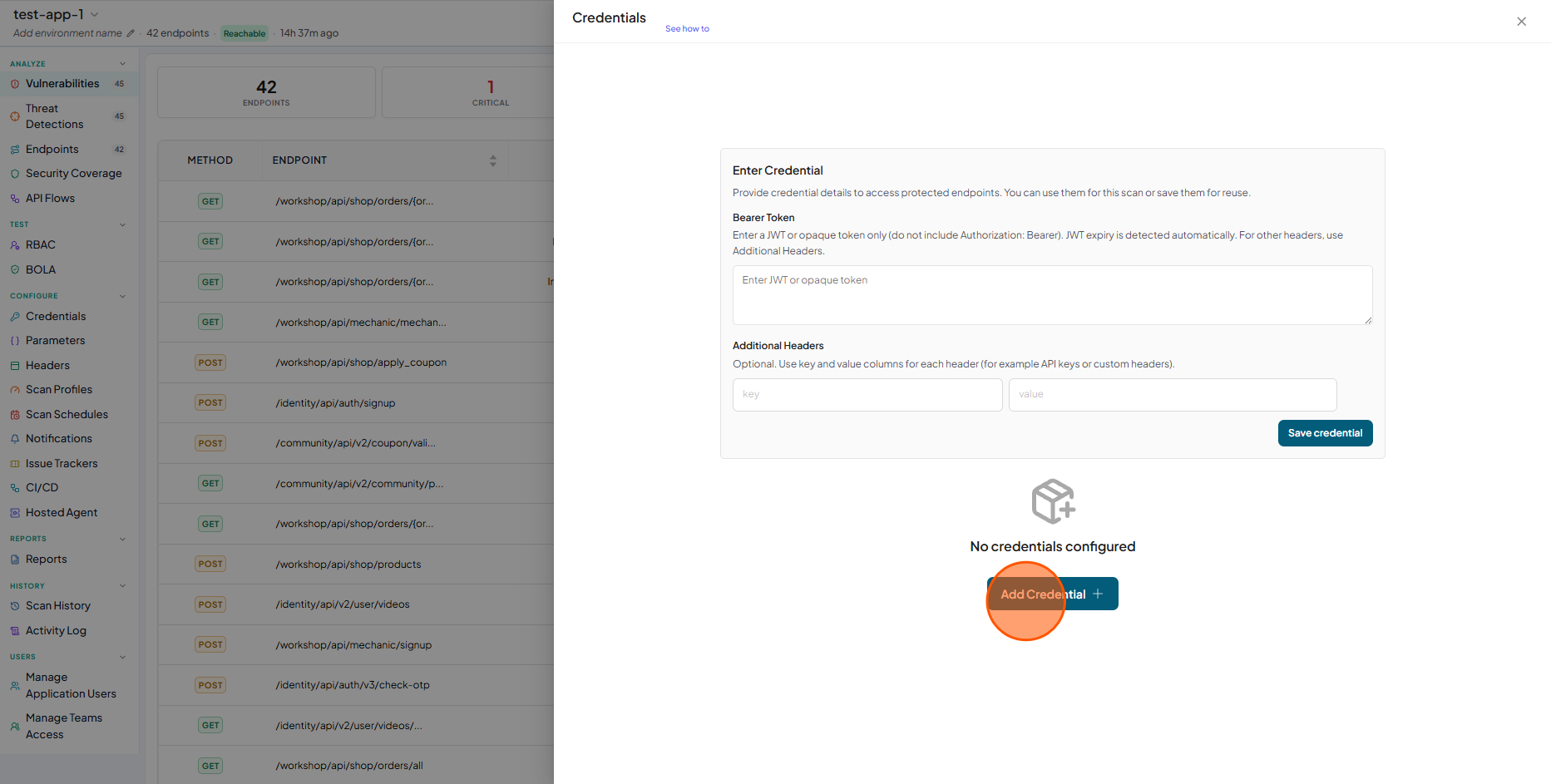Click the Security Coverage sidebar icon
The image size is (1551, 784).
(x=15, y=174)
